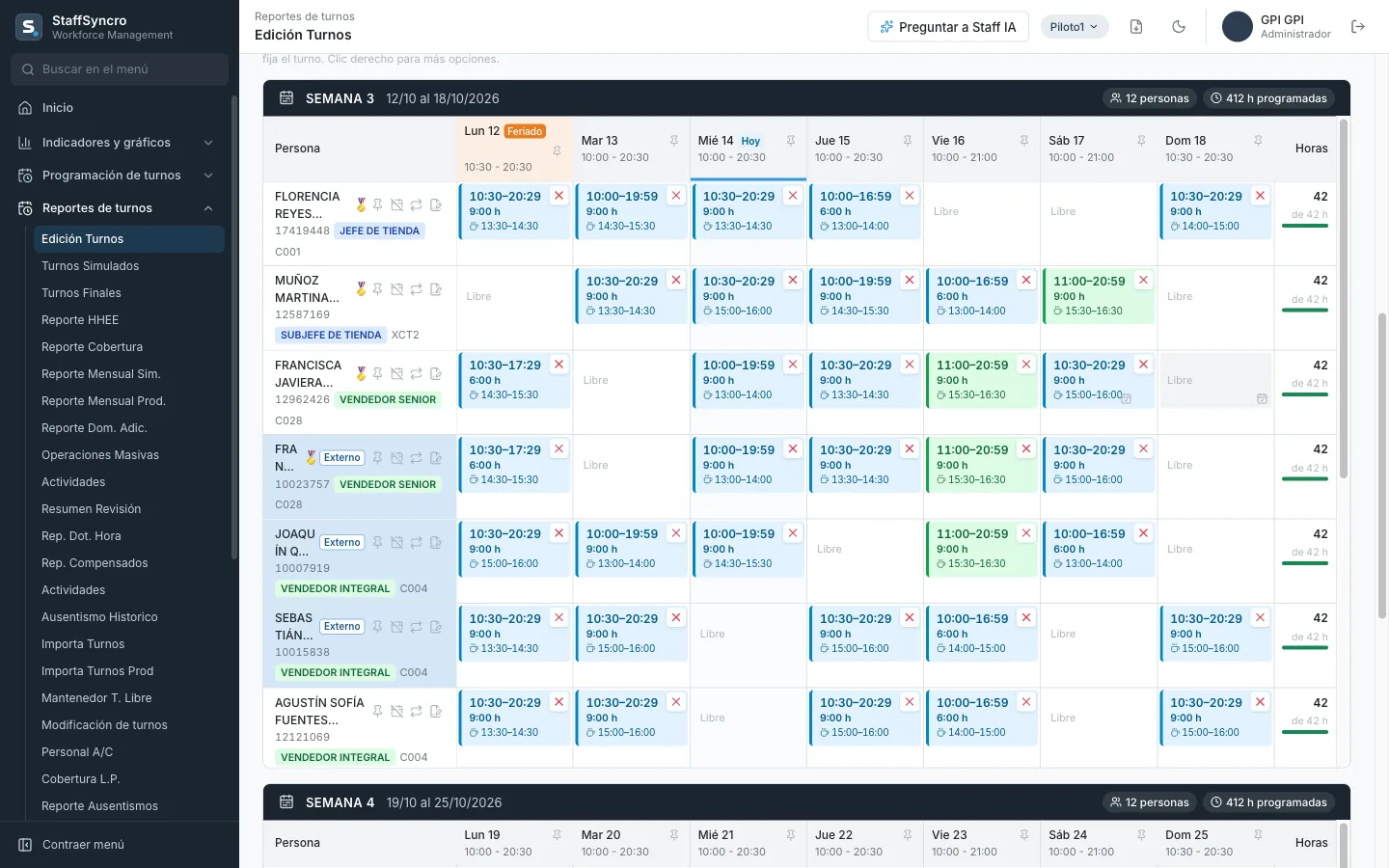Viewport: 1389px width, 868px height.
Task: Open the Piloto1 dropdown
Action: coord(1075,27)
